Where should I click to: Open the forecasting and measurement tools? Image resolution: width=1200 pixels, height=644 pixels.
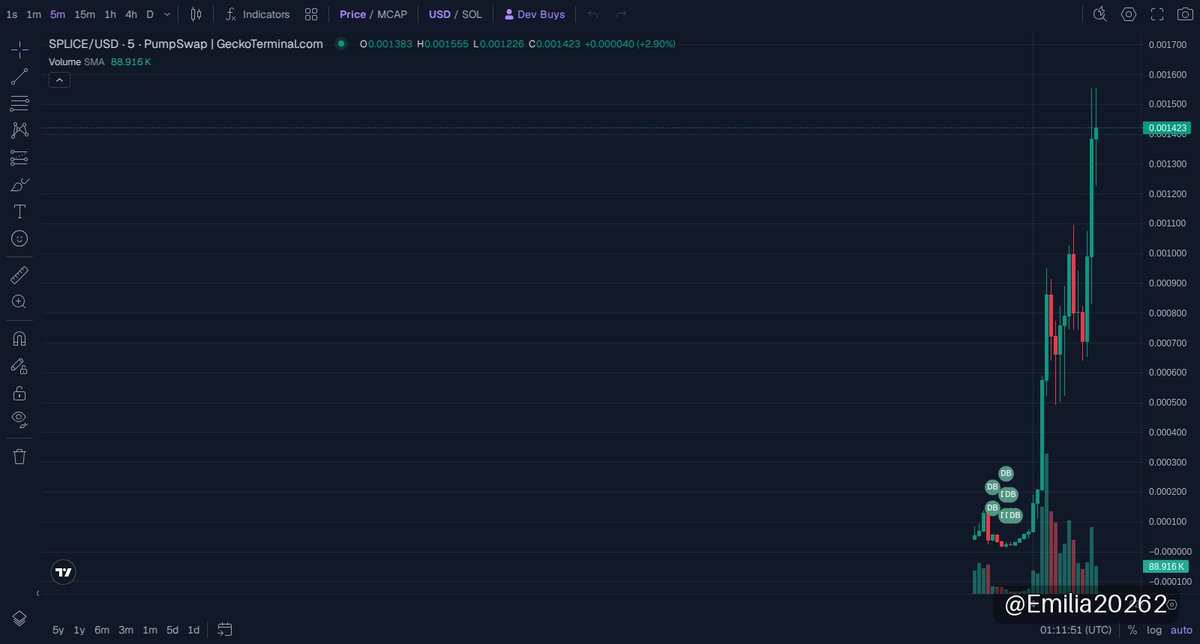pos(19,157)
